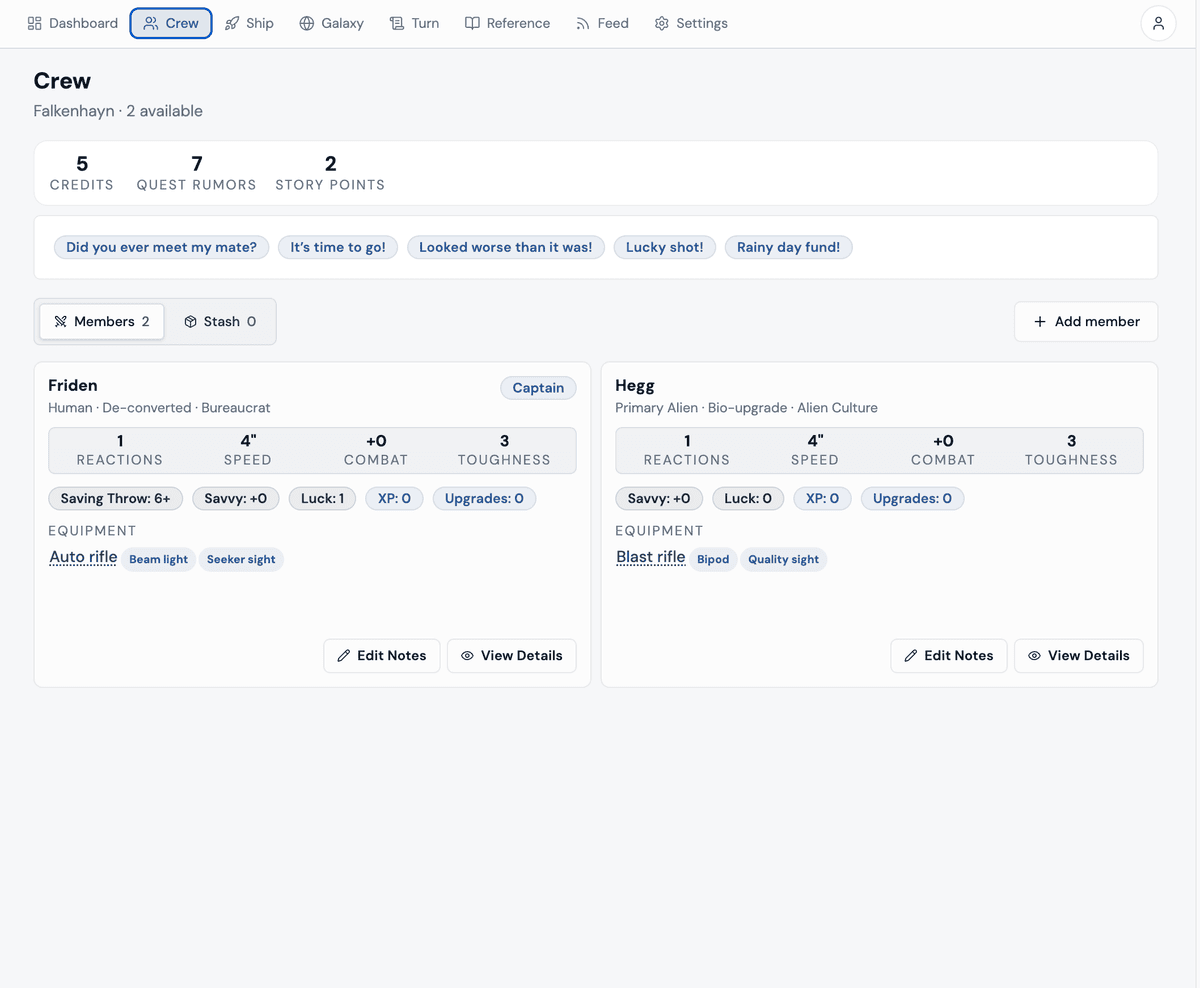Edit Notes for Hegg
The height and width of the screenshot is (988, 1200).
point(949,655)
